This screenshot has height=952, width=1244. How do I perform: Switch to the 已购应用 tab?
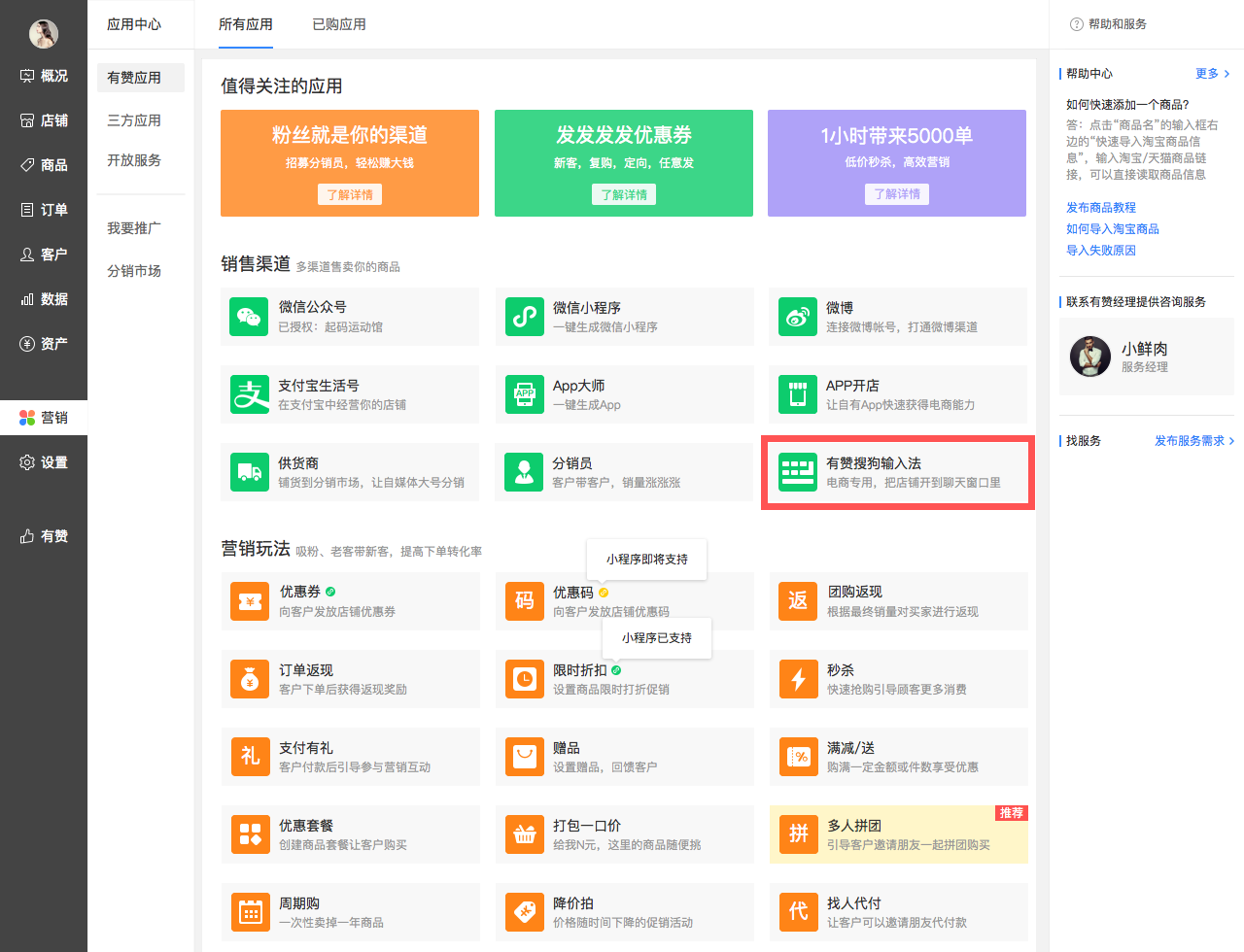click(x=338, y=24)
